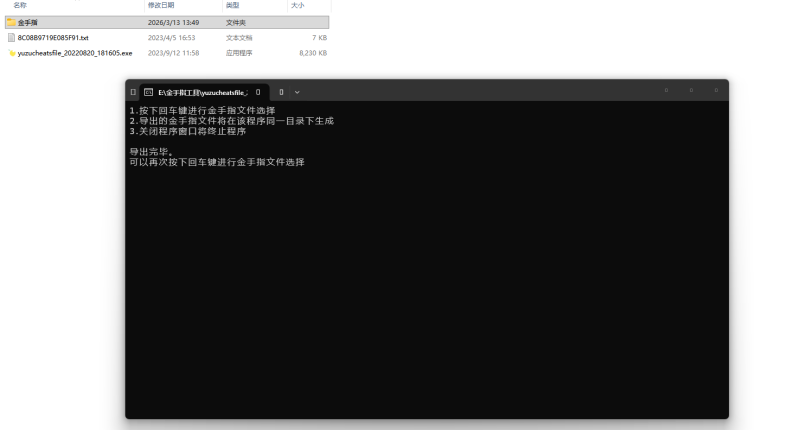Sort by 修改日期 column header
This screenshot has height=430, width=800.
(161, 5)
